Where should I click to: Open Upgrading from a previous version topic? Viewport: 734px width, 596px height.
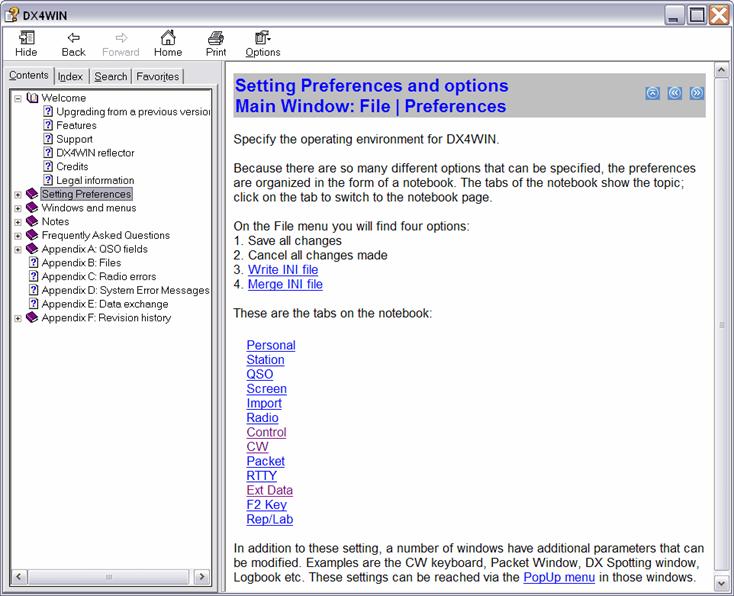(x=133, y=111)
